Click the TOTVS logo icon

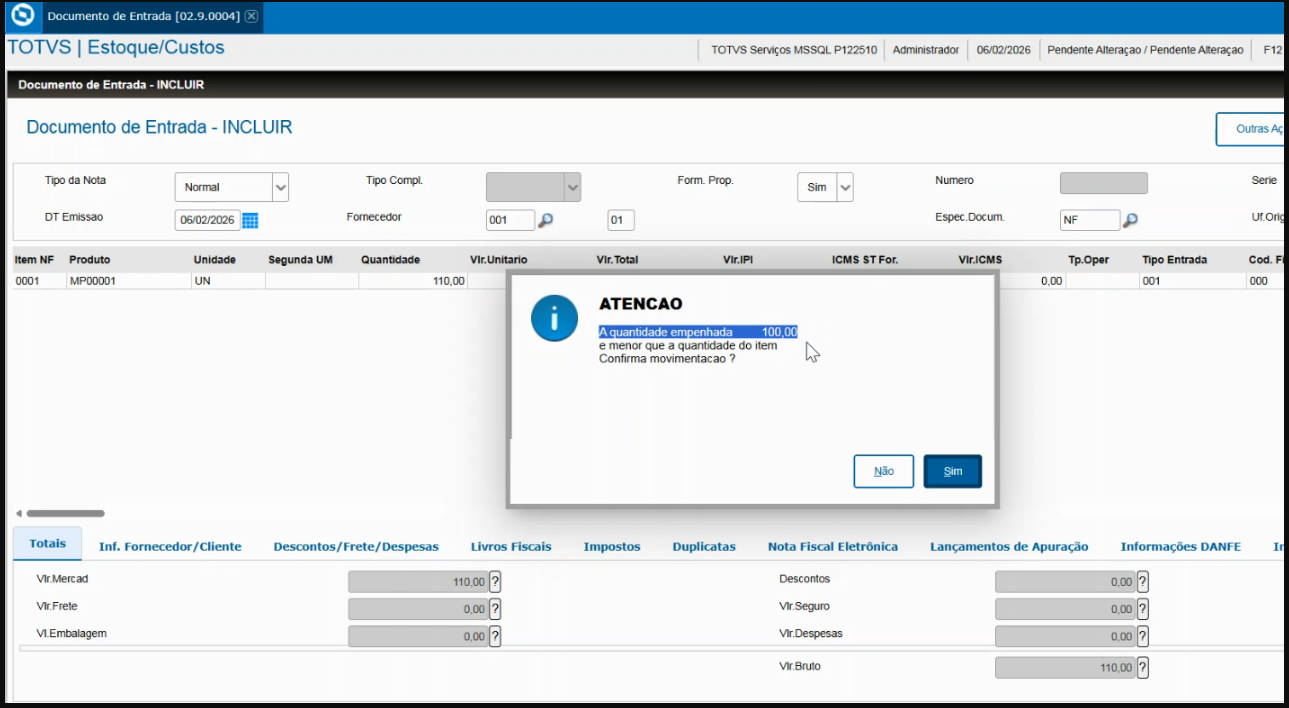[x=22, y=16]
